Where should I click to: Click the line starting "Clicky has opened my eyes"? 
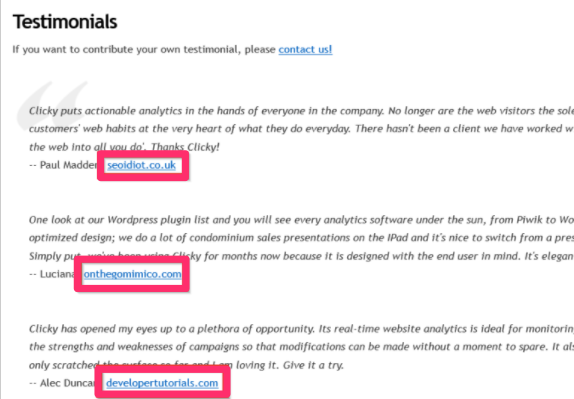coord(301,329)
